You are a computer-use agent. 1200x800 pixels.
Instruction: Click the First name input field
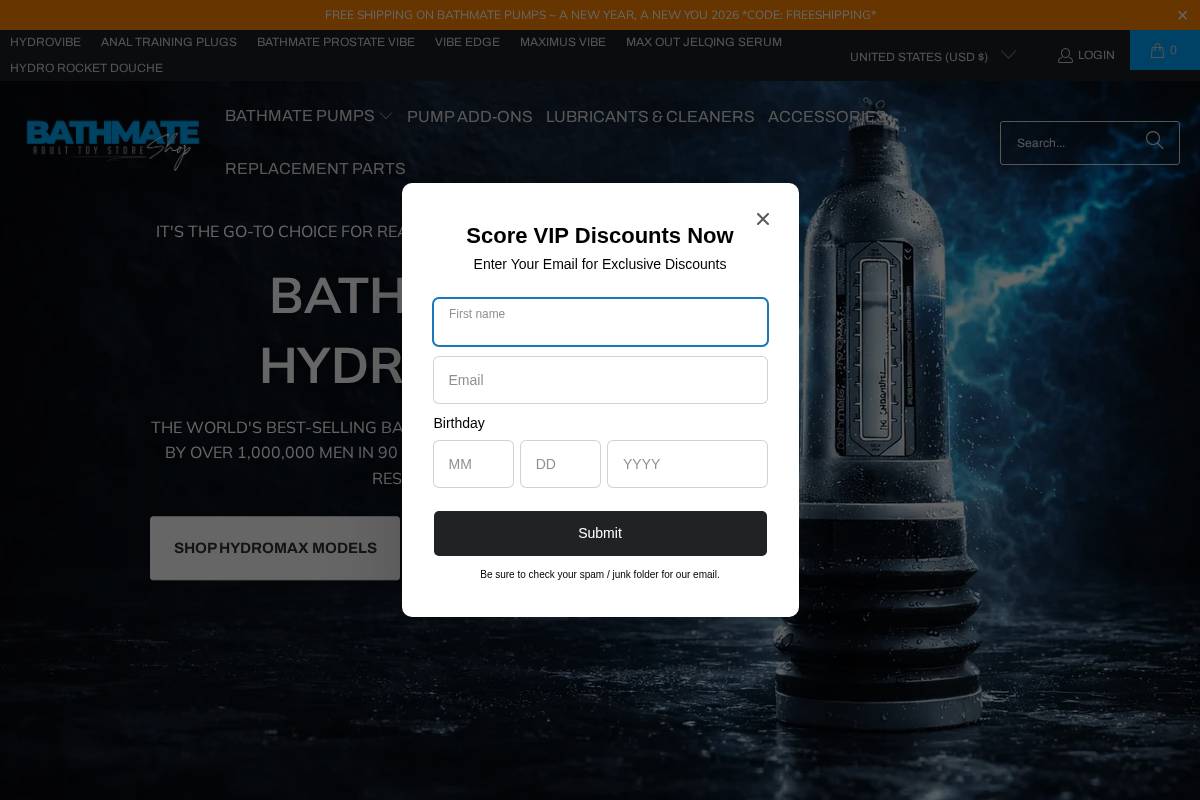[x=600, y=322]
